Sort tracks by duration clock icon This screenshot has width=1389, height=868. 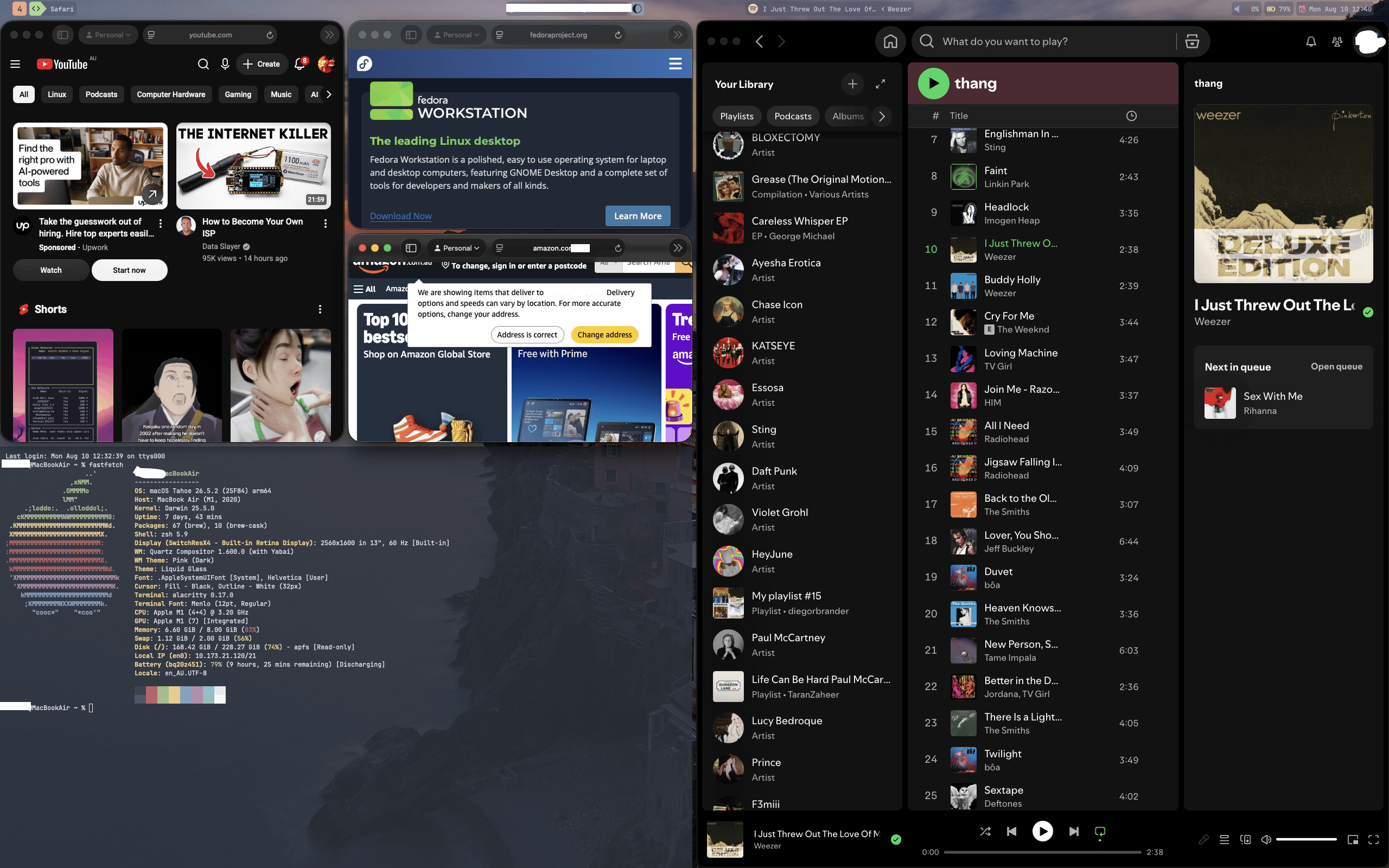(x=1131, y=116)
